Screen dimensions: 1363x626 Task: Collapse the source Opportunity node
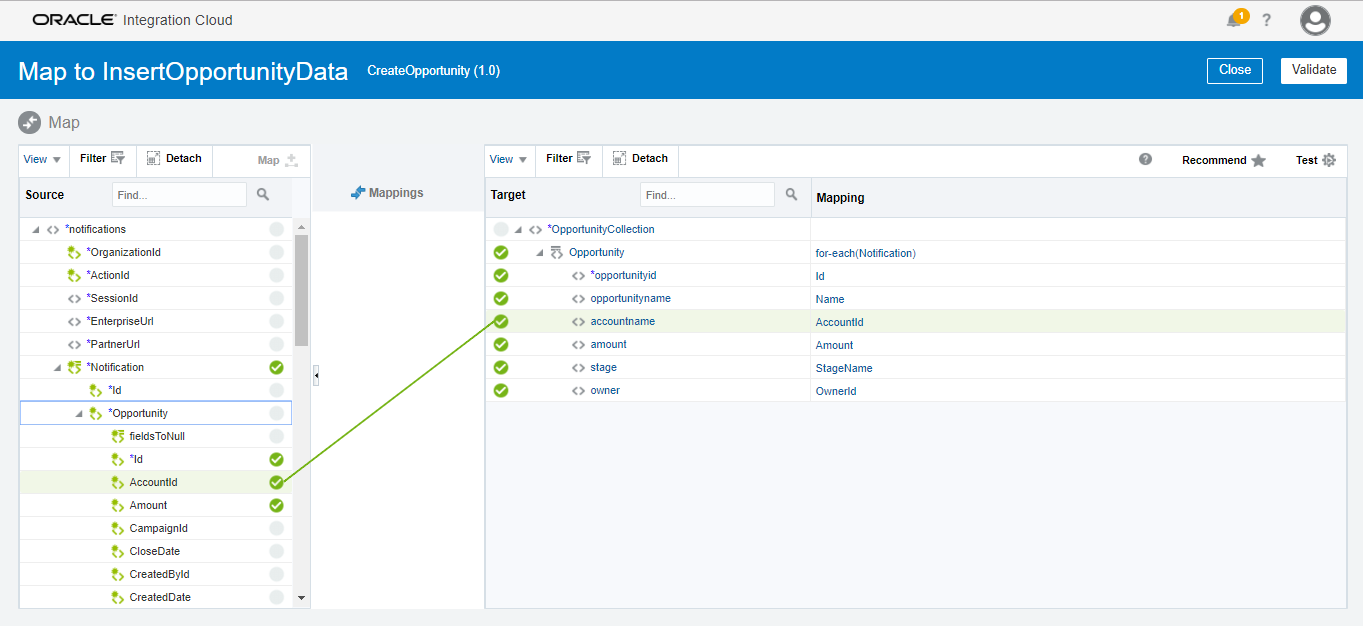coord(79,414)
